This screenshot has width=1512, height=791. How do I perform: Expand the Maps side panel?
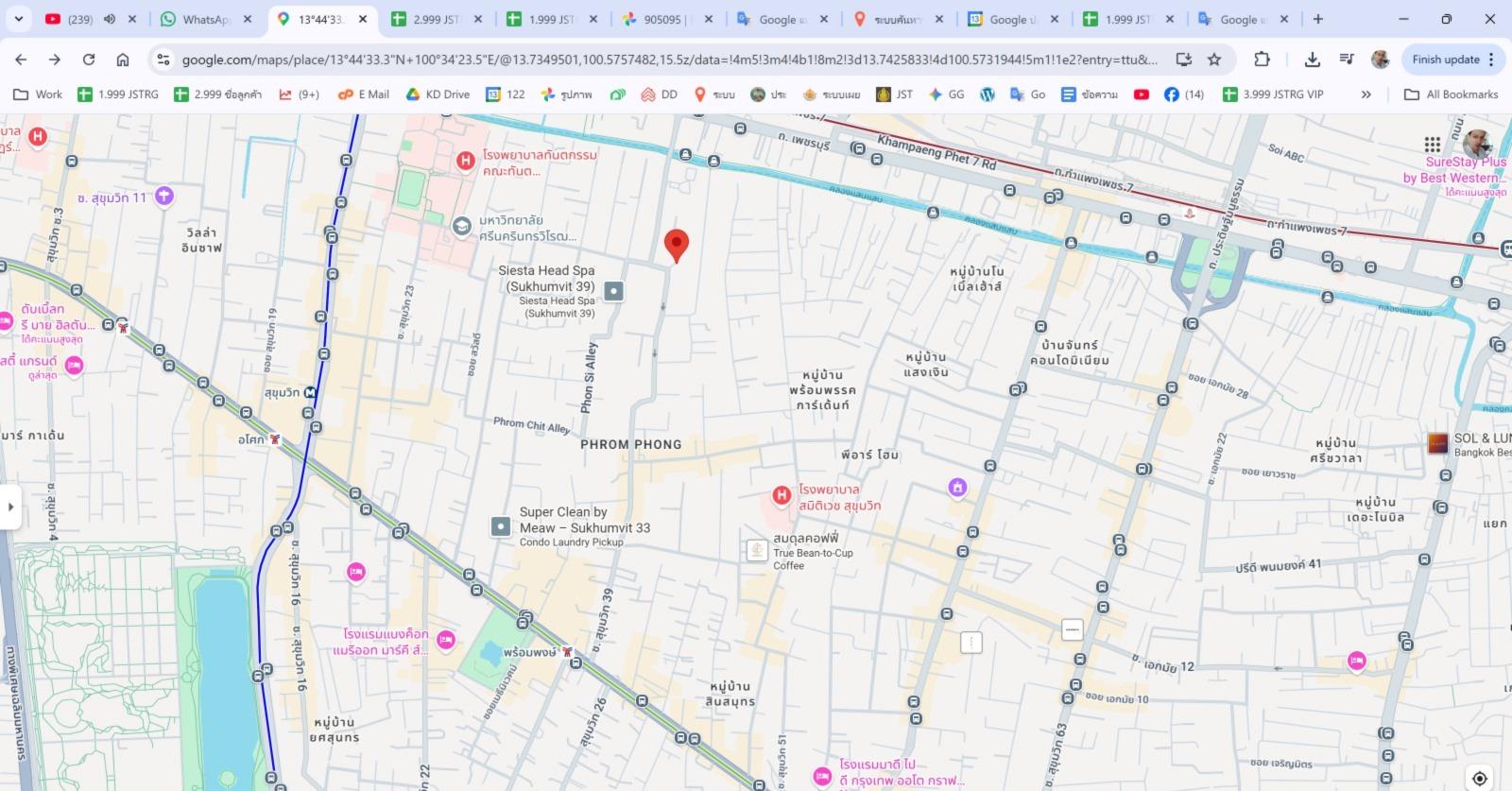coord(10,507)
